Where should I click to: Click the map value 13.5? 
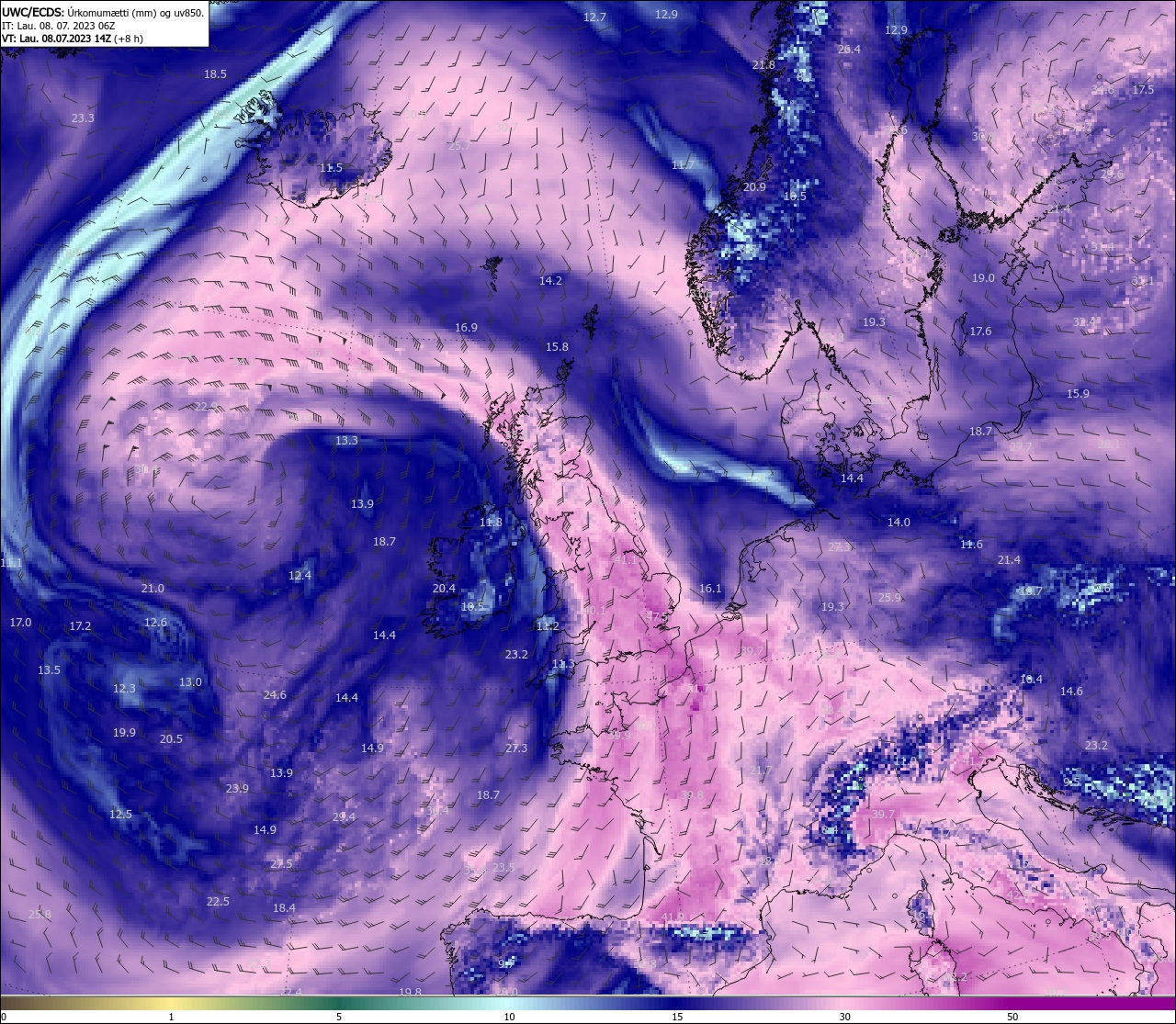click(49, 670)
